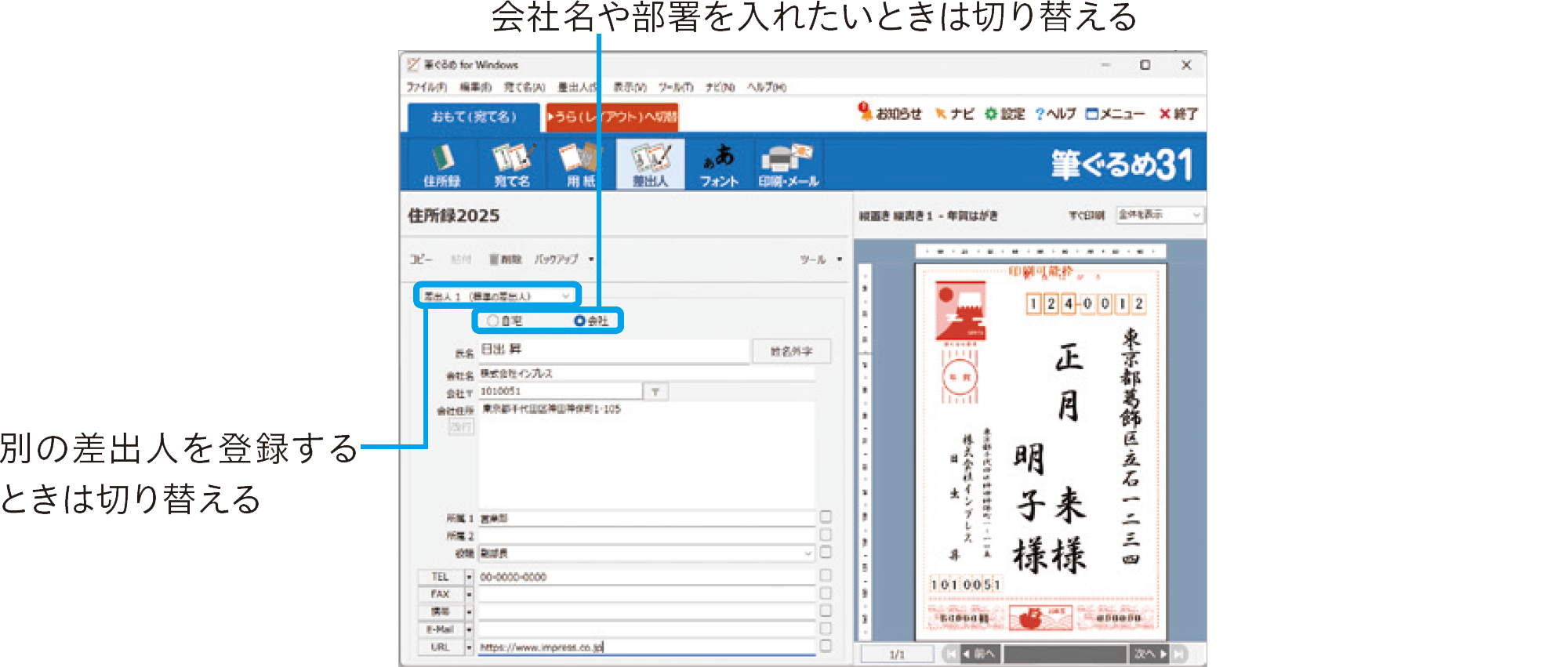The image size is (1568, 667).
Task: Toggle the checkbox beside the TEL field
Action: tap(826, 575)
